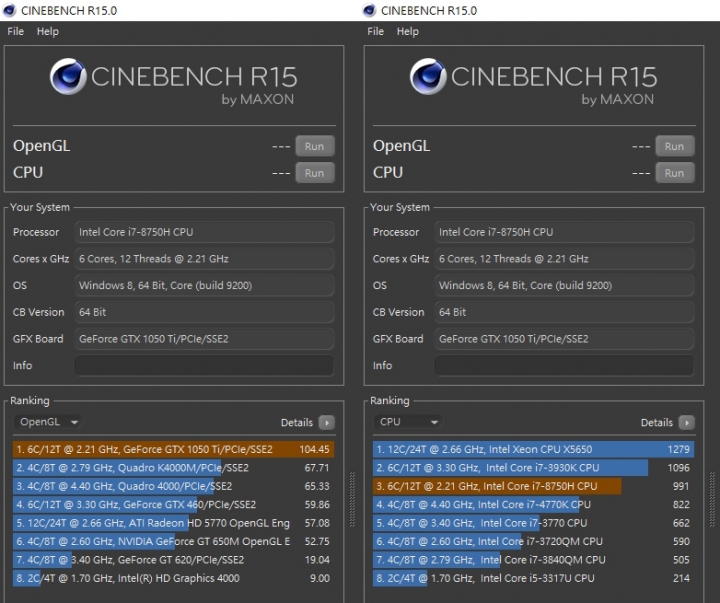Click the left window's panel splitter grip
The height and width of the screenshot is (603, 720).
352,499
